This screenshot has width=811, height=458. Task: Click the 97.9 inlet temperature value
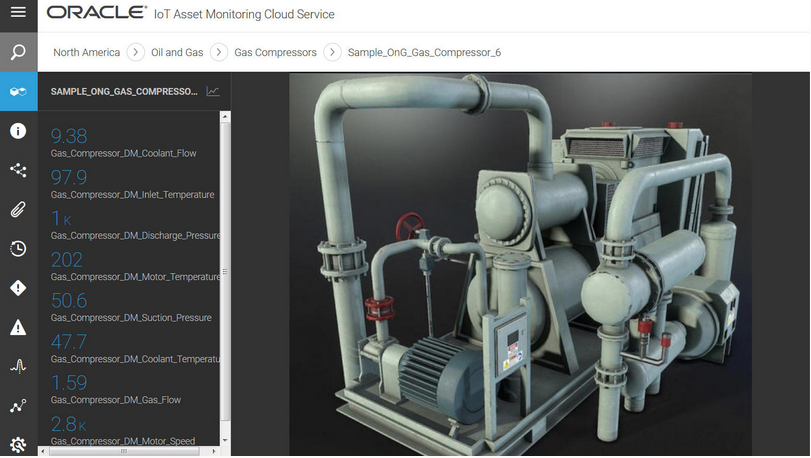(x=69, y=178)
